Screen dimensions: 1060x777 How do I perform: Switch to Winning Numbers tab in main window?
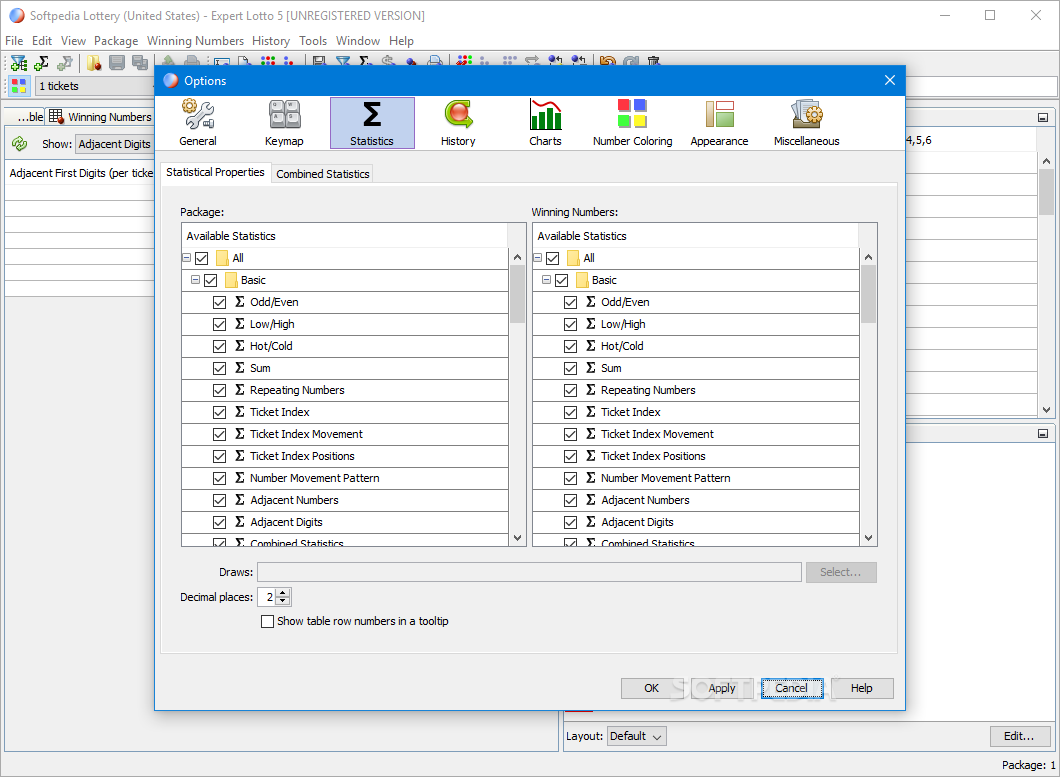click(x=101, y=117)
